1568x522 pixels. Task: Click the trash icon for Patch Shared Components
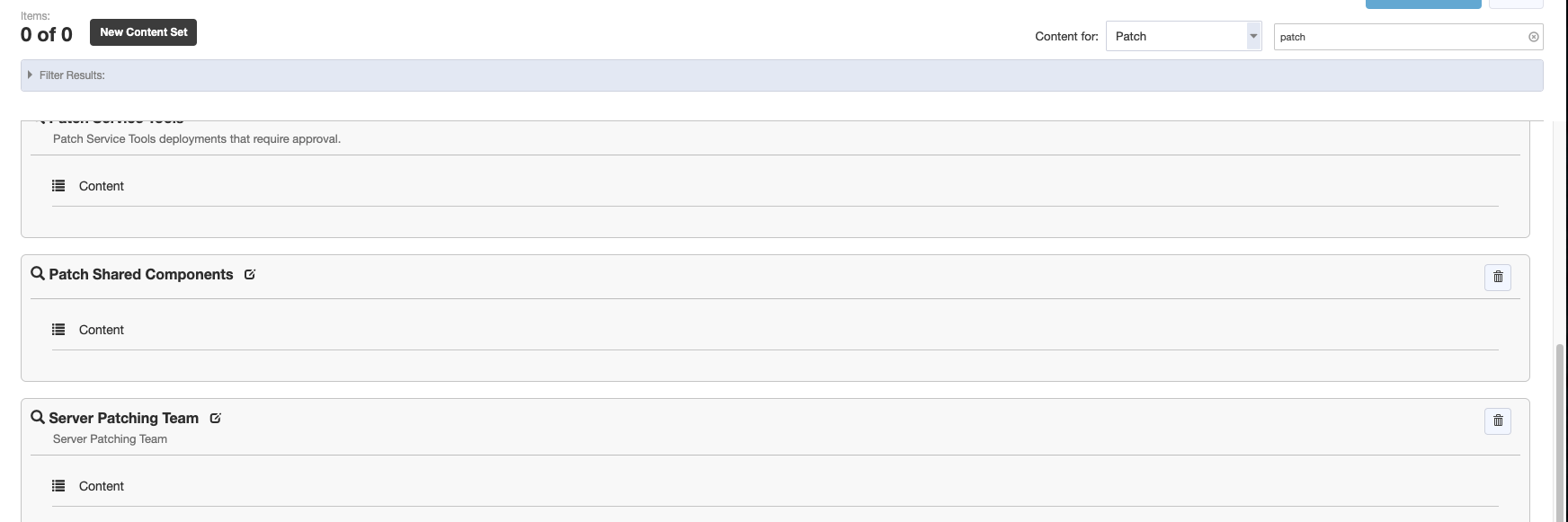coord(1498,277)
